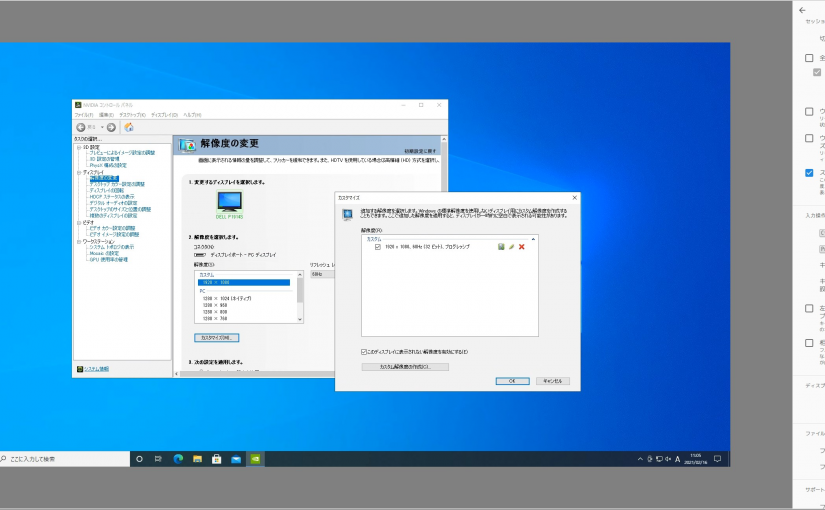The width and height of the screenshot is (825, 510).
Task: Click the OK button in Customize dialog
Action: click(x=511, y=381)
